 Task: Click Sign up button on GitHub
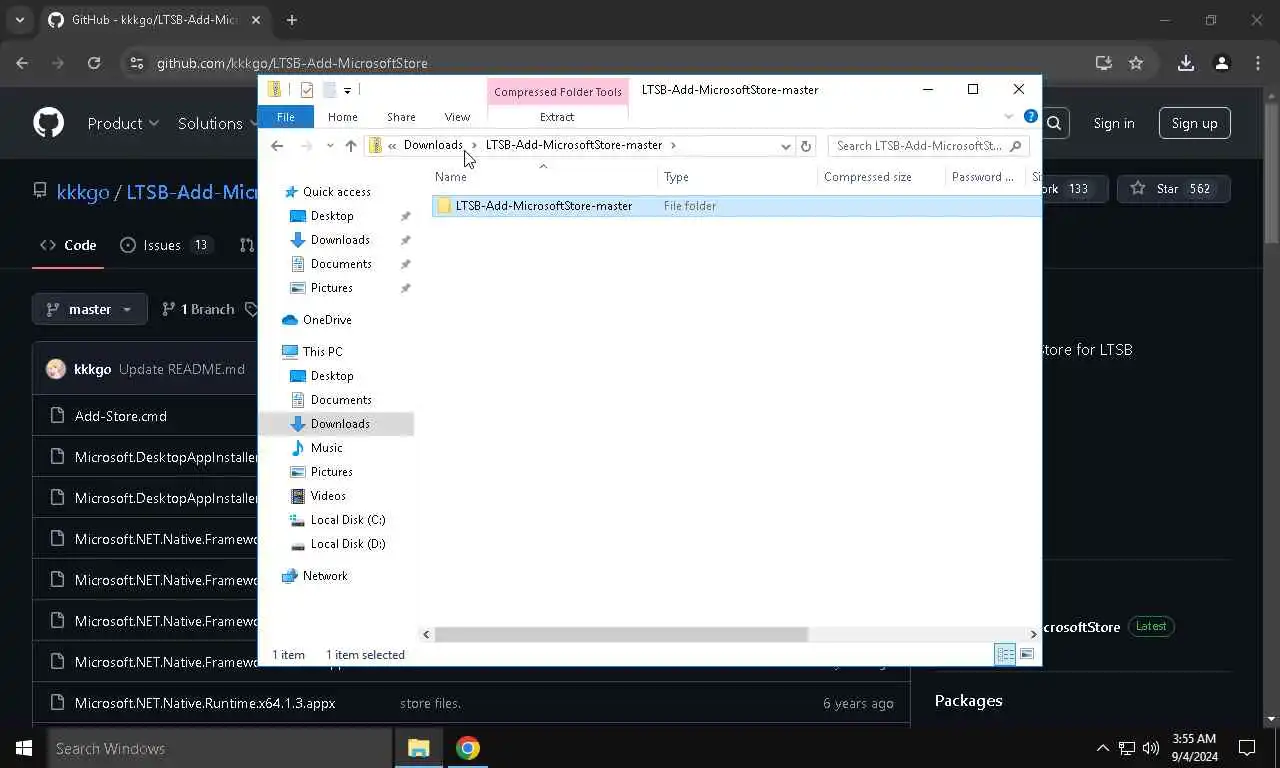point(1195,123)
